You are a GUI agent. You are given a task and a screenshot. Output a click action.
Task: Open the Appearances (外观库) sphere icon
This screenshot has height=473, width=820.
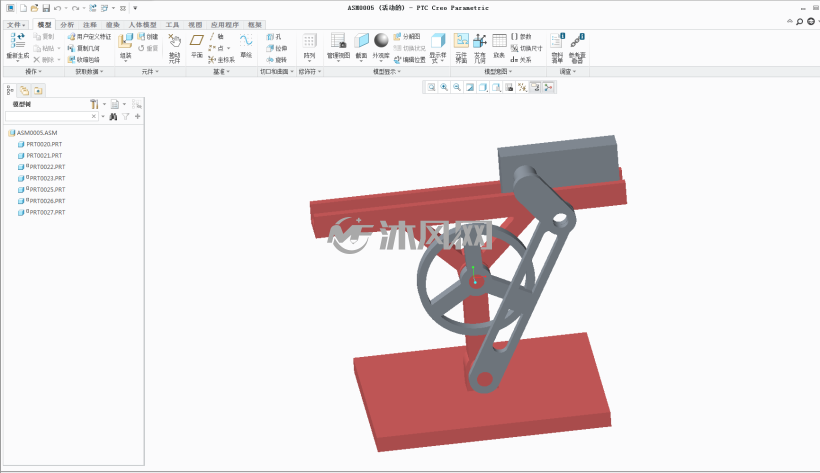pyautogui.click(x=381, y=40)
